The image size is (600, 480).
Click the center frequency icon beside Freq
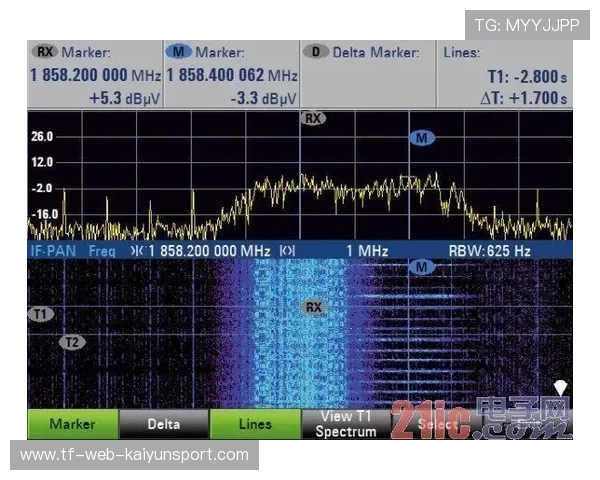138,251
